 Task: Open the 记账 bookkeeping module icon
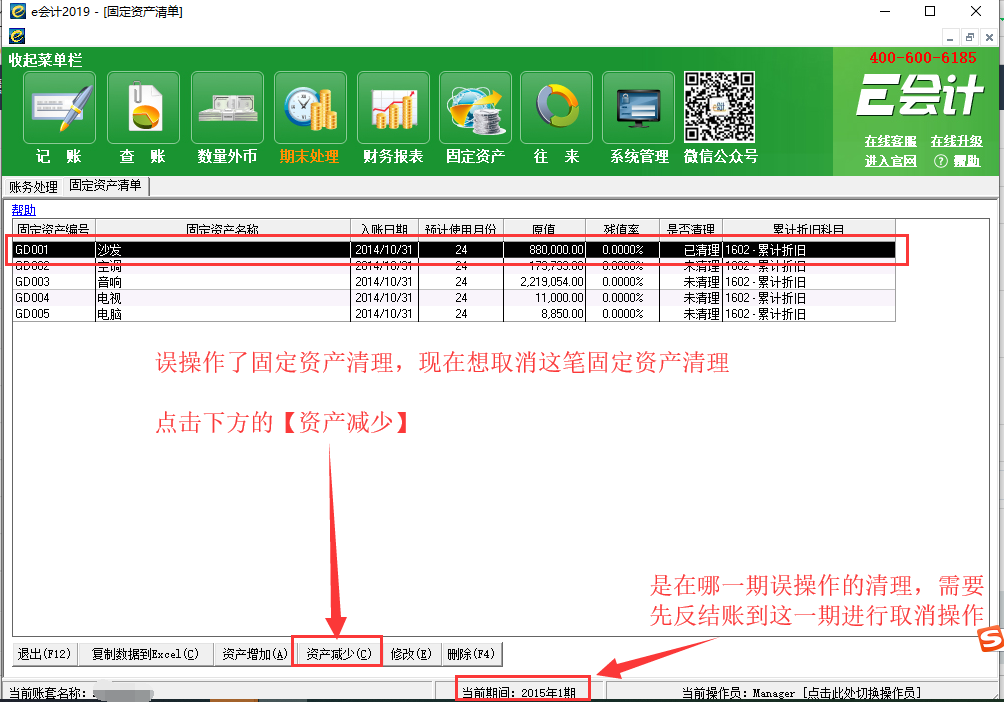(x=60, y=108)
